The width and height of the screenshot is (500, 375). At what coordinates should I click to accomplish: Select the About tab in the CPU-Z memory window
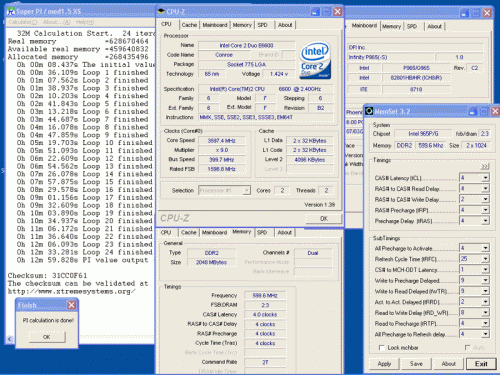tap(285, 233)
